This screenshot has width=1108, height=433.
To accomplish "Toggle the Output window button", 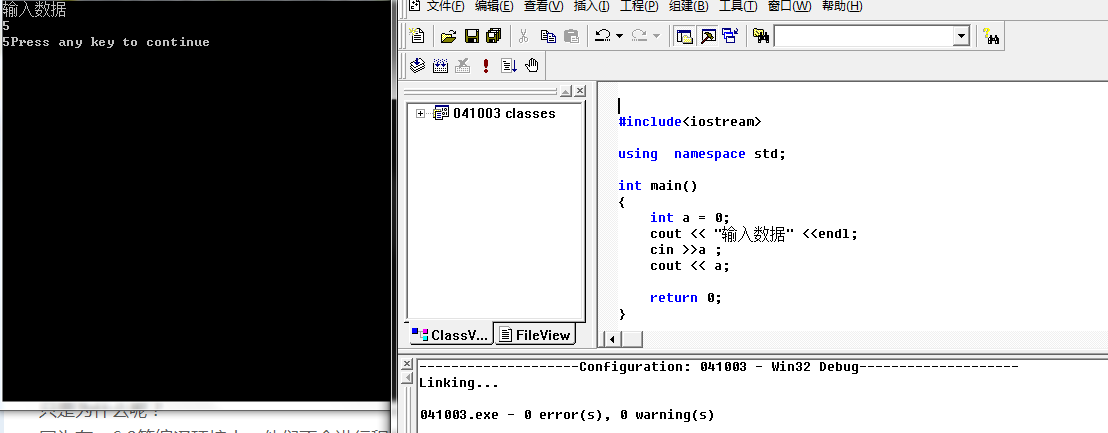I will pyautogui.click(x=707, y=36).
